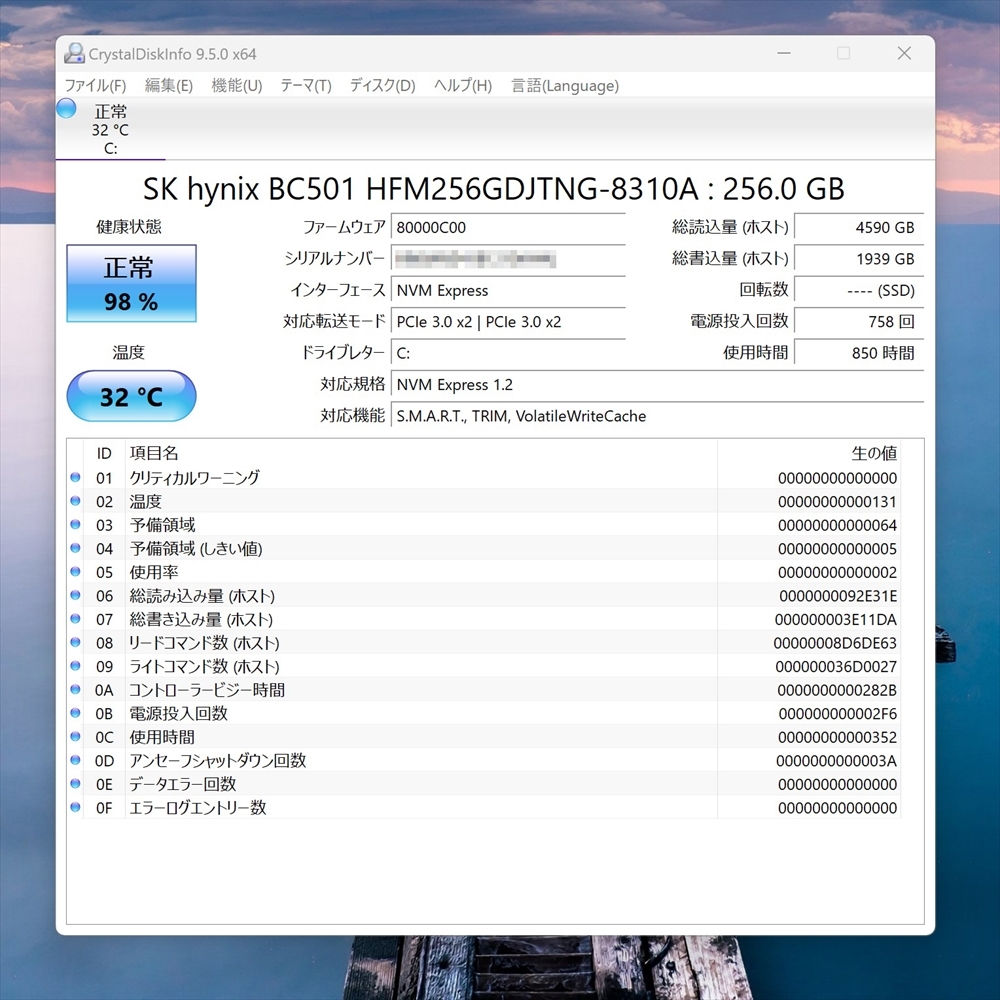This screenshot has width=1000, height=1000.
Task: Click status dot for 予備領域 (しきい値) row
Action: pos(75,548)
